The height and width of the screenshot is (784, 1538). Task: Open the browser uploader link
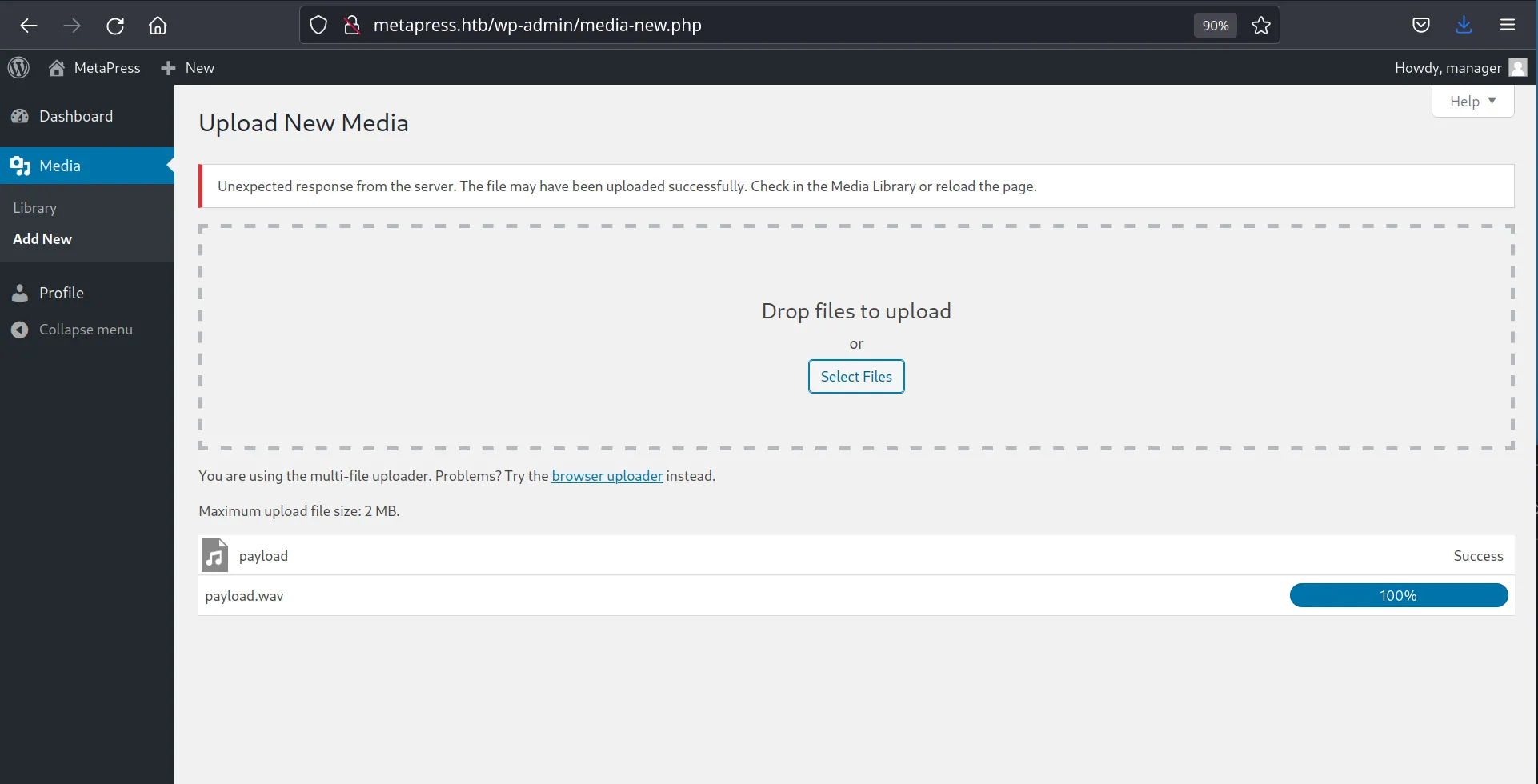pyautogui.click(x=607, y=475)
